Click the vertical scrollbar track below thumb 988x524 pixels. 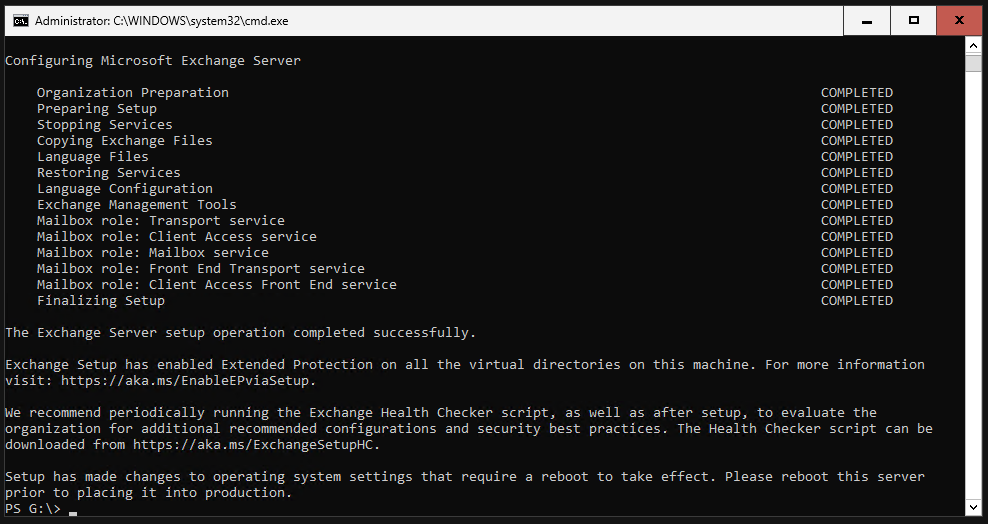point(973,283)
